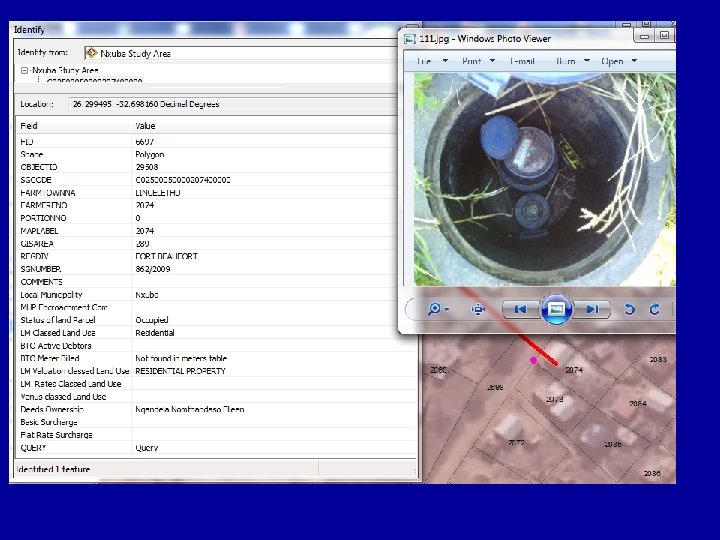Screen dimensions: 720x540
Task: Select the FARMERFNO value 2074
Action: 145,205
